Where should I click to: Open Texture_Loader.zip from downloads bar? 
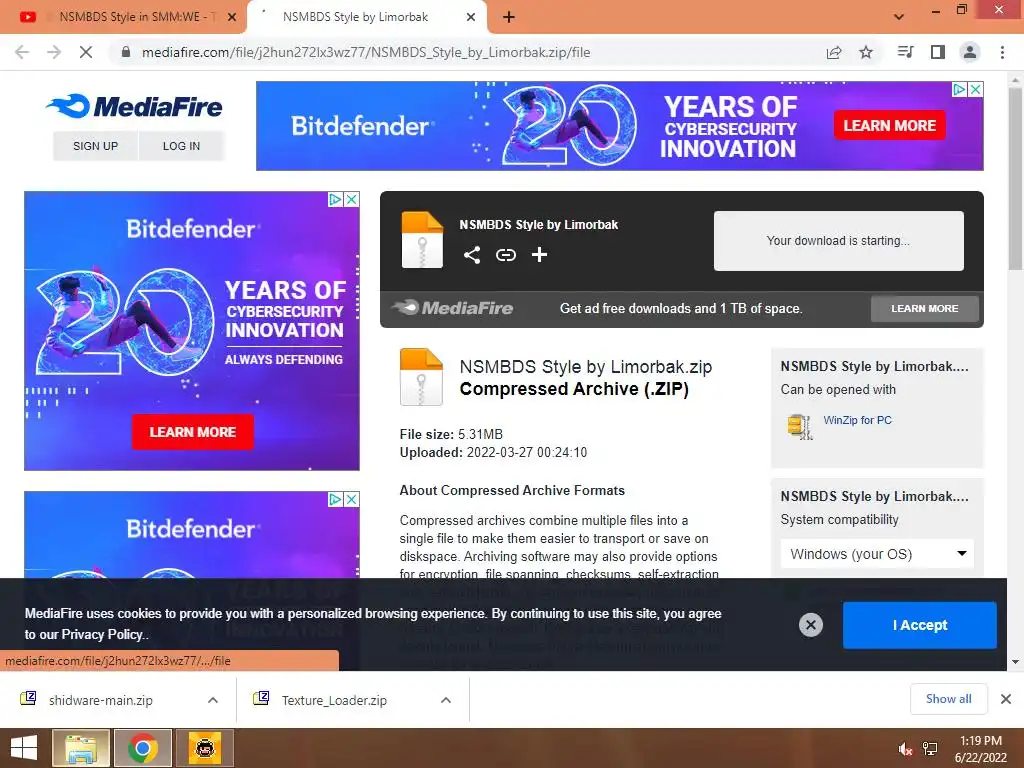click(x=334, y=700)
